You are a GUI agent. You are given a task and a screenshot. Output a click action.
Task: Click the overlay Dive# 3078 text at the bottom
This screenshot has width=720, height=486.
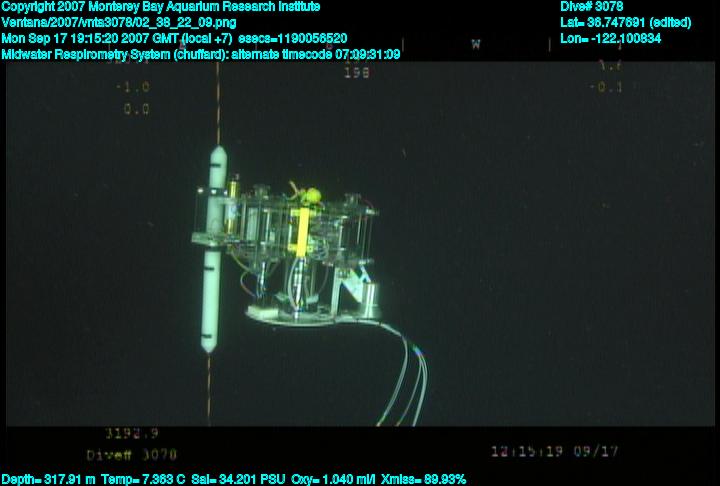pos(132,455)
